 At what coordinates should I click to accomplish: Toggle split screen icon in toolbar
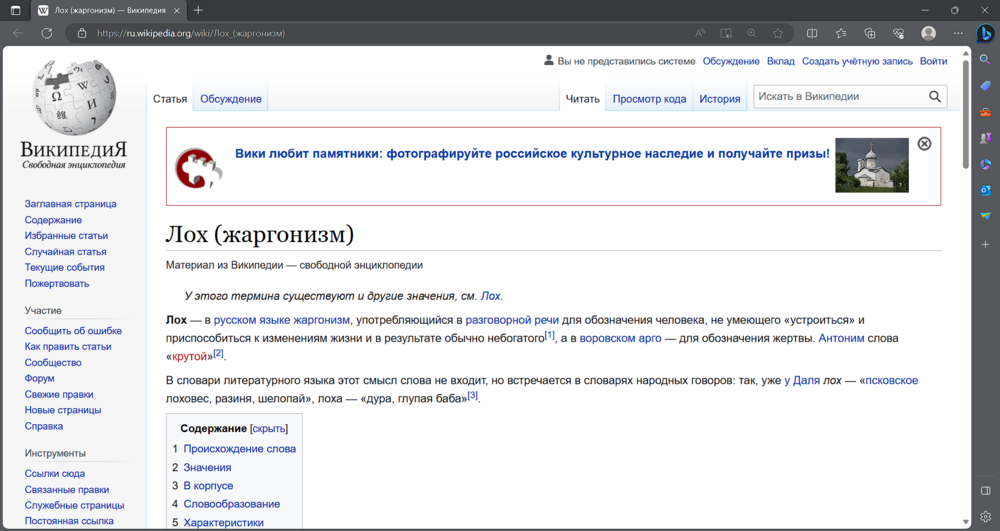[812, 33]
